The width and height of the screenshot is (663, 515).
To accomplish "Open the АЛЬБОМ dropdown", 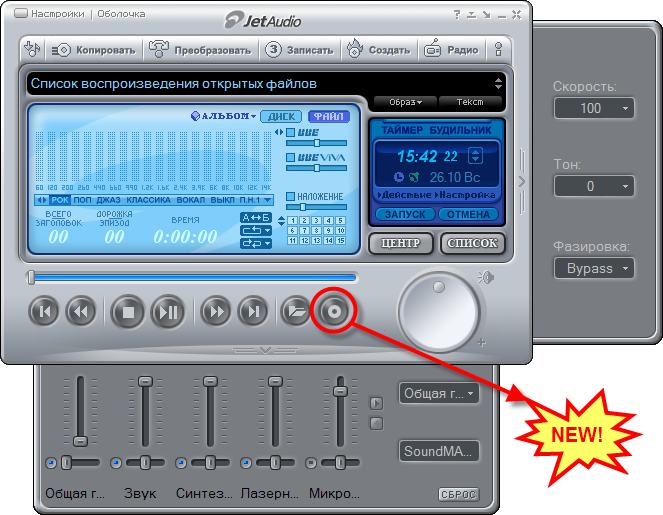I will (223, 116).
